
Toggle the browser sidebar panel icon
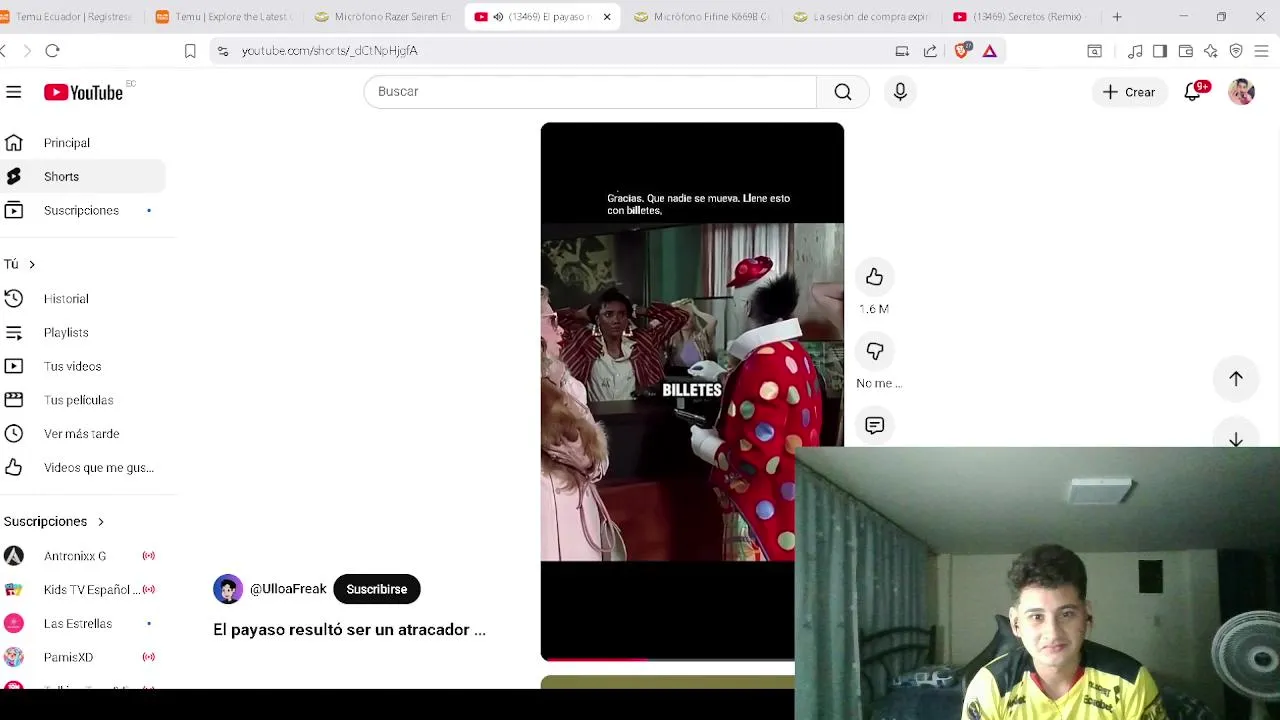point(1160,51)
